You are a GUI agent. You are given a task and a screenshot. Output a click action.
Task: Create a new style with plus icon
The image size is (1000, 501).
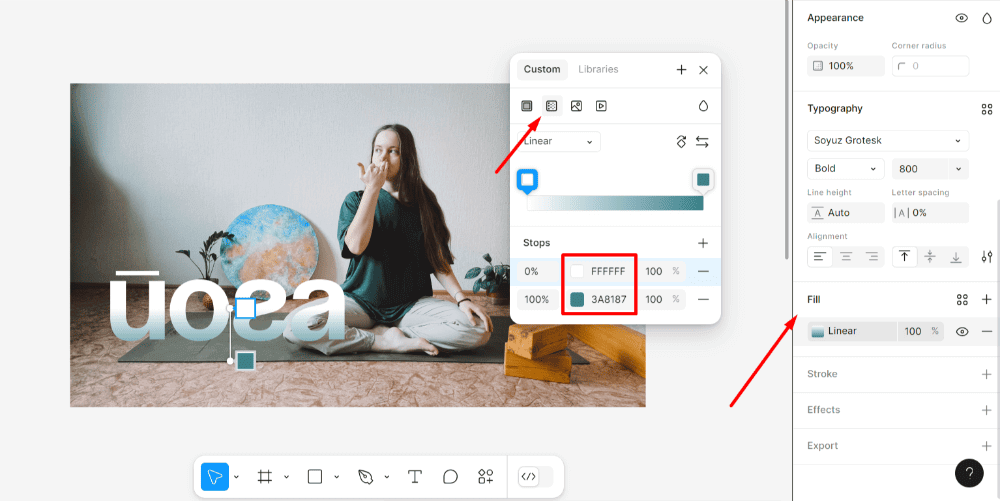click(681, 70)
